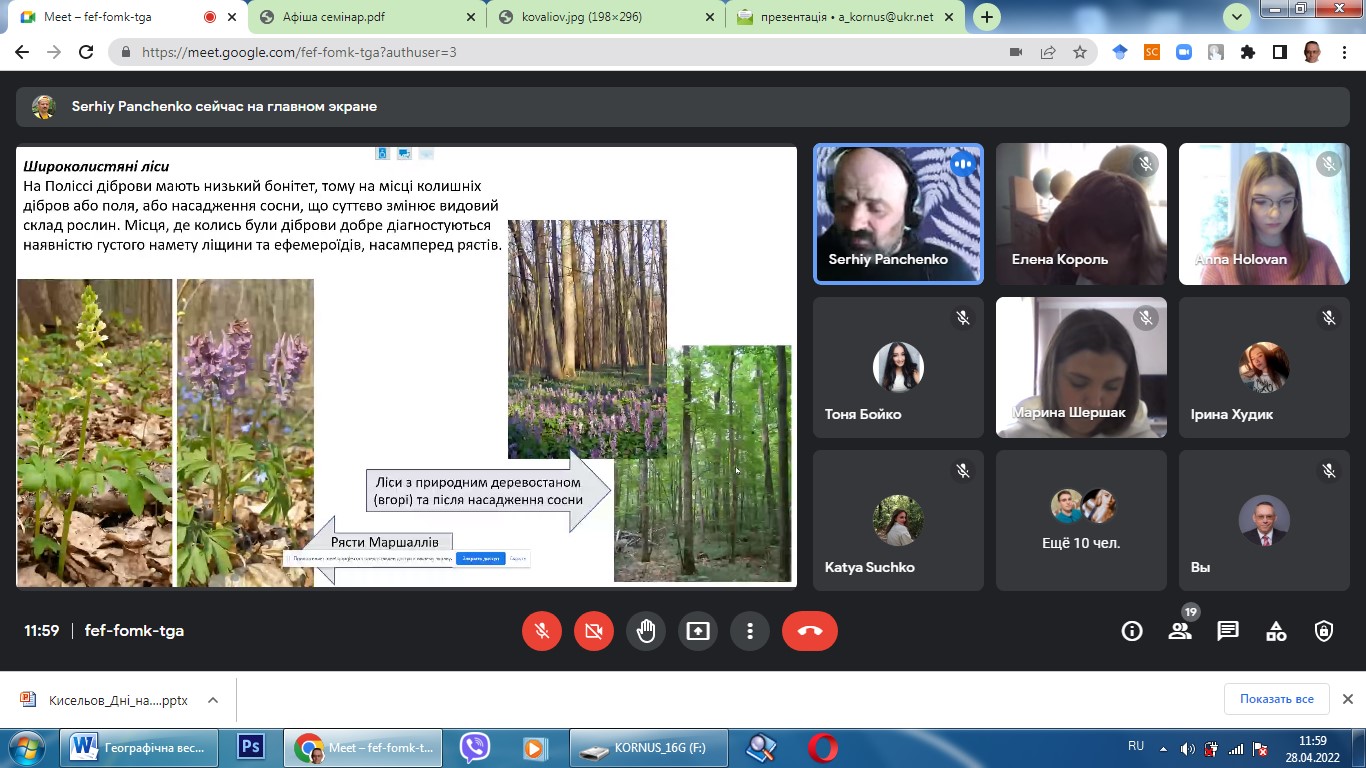Click the Katya Suchko participant tile
This screenshot has width=1366, height=768.
pyautogui.click(x=898, y=520)
